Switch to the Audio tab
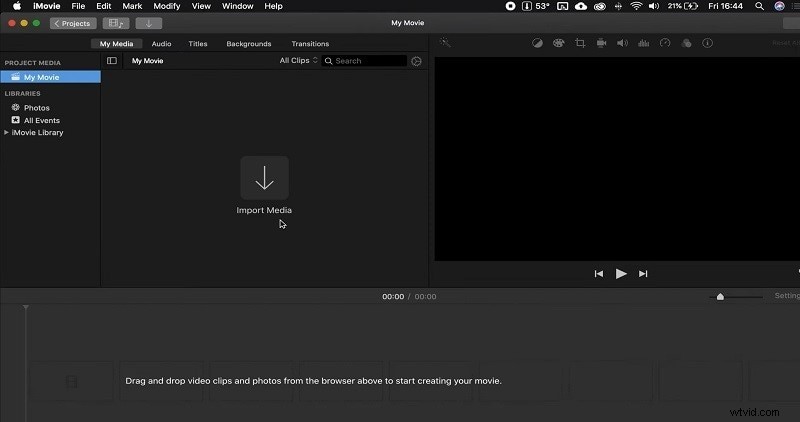Viewport: 800px width, 422px height. pos(161,44)
